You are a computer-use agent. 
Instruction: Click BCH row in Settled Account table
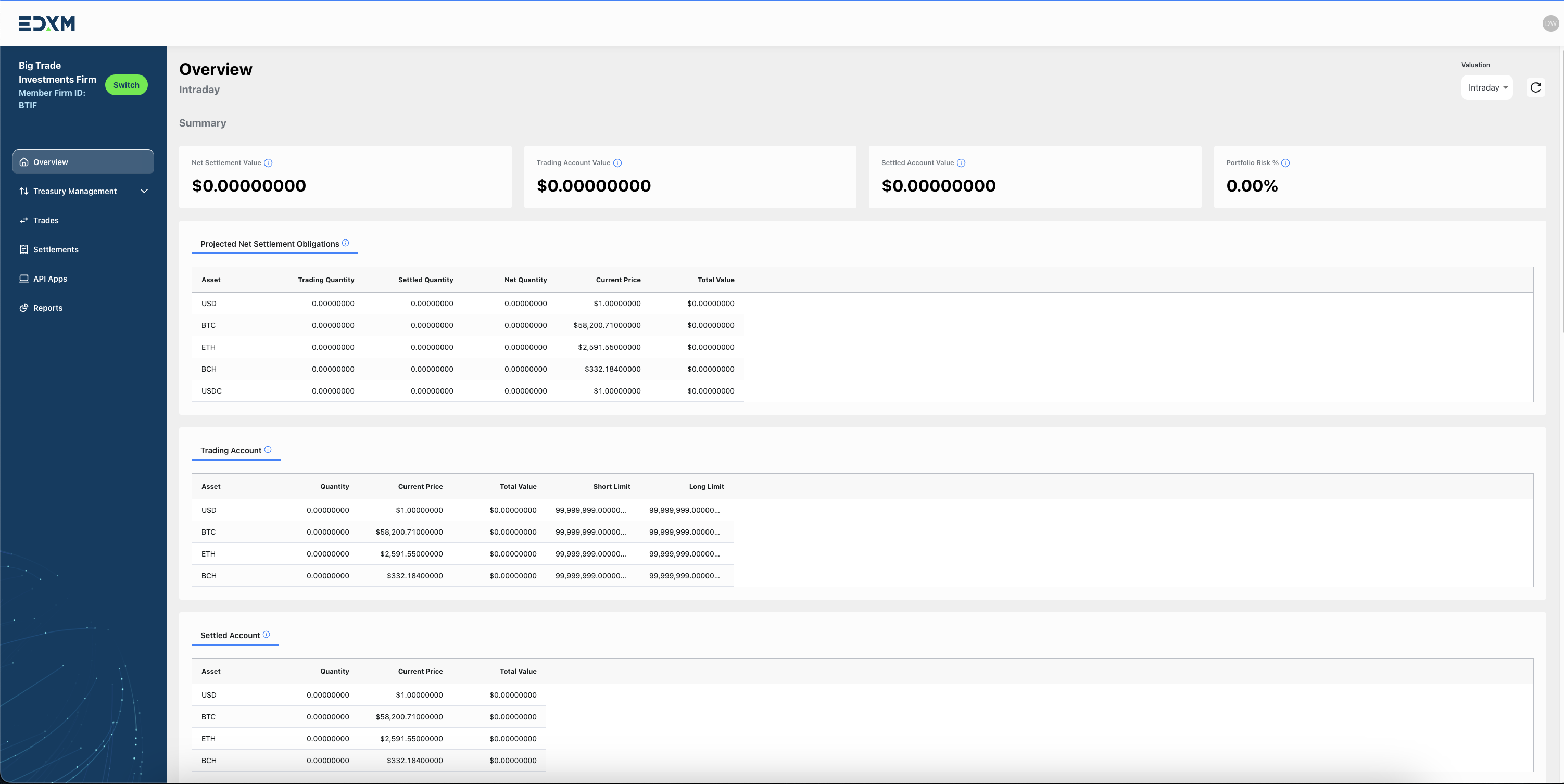tap(369, 761)
